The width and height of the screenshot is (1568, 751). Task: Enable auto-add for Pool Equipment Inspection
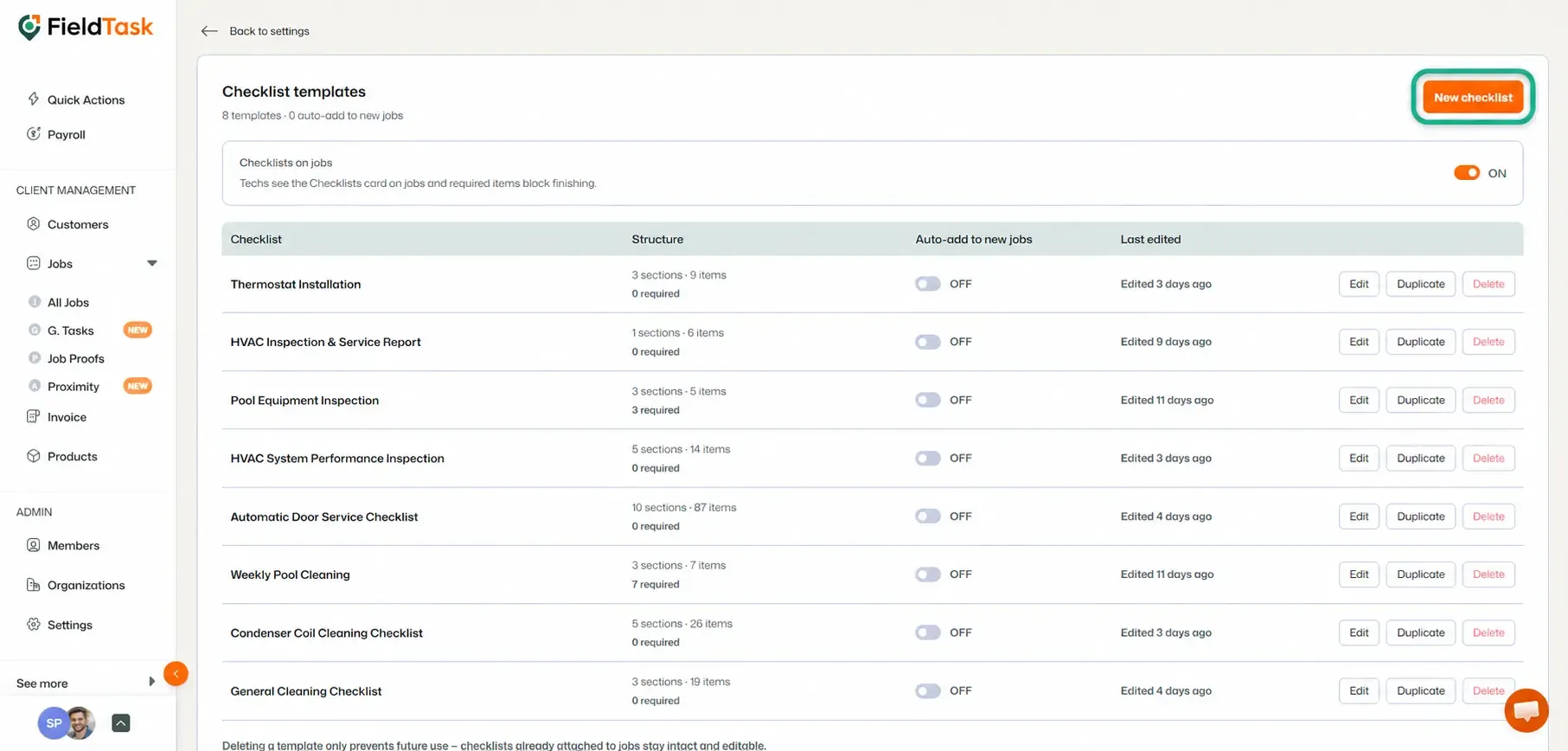point(928,400)
